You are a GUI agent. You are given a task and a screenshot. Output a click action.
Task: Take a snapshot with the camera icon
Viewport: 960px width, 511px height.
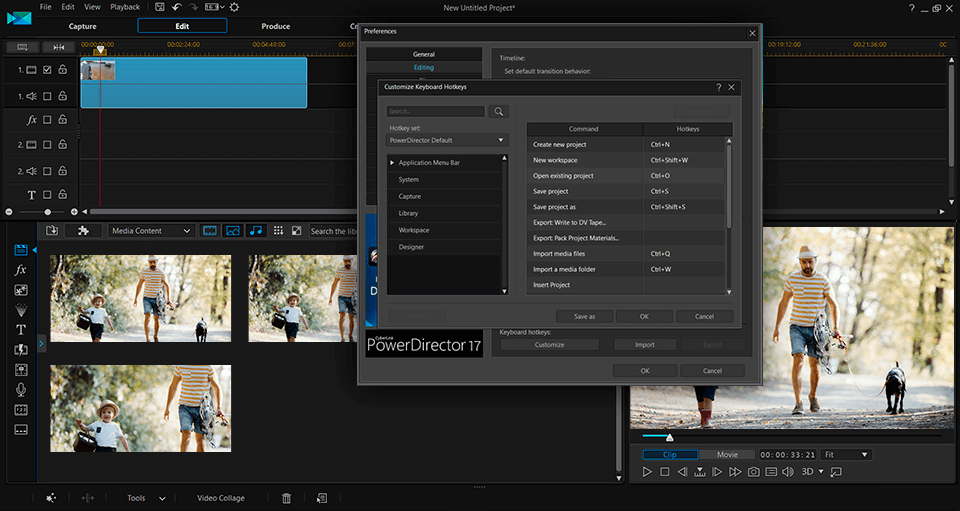(x=754, y=472)
